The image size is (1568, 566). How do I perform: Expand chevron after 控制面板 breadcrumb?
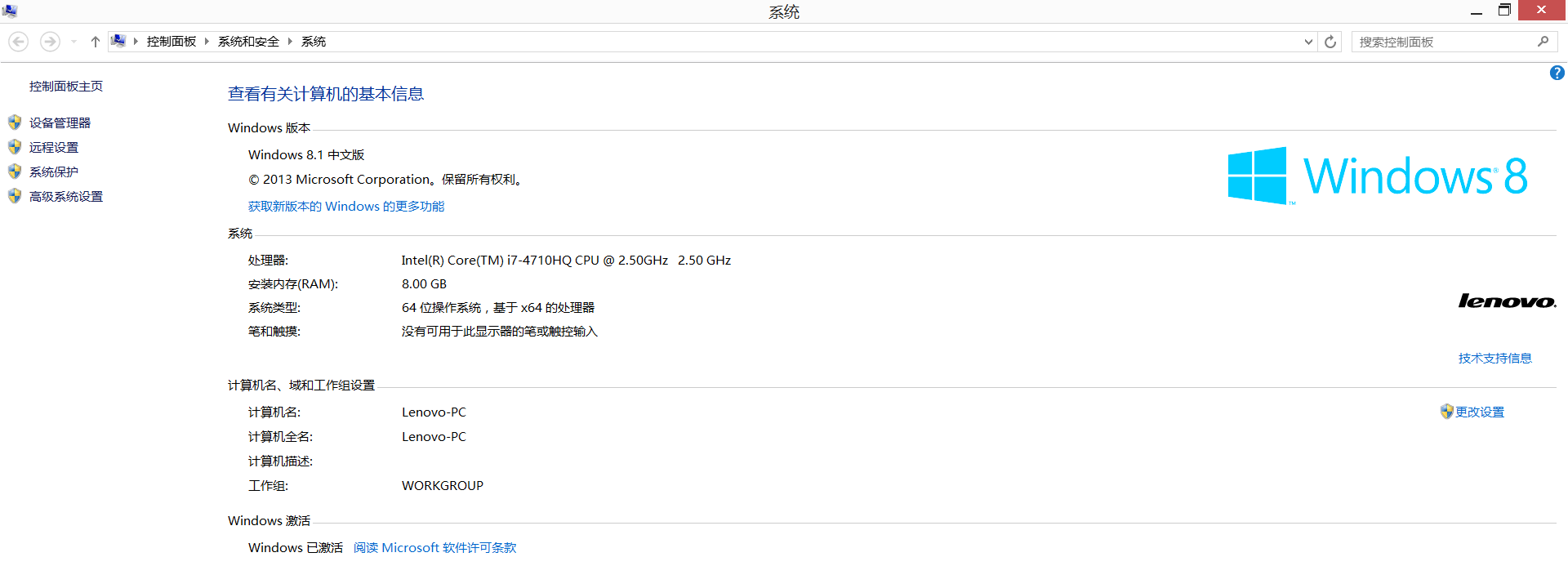click(x=207, y=42)
